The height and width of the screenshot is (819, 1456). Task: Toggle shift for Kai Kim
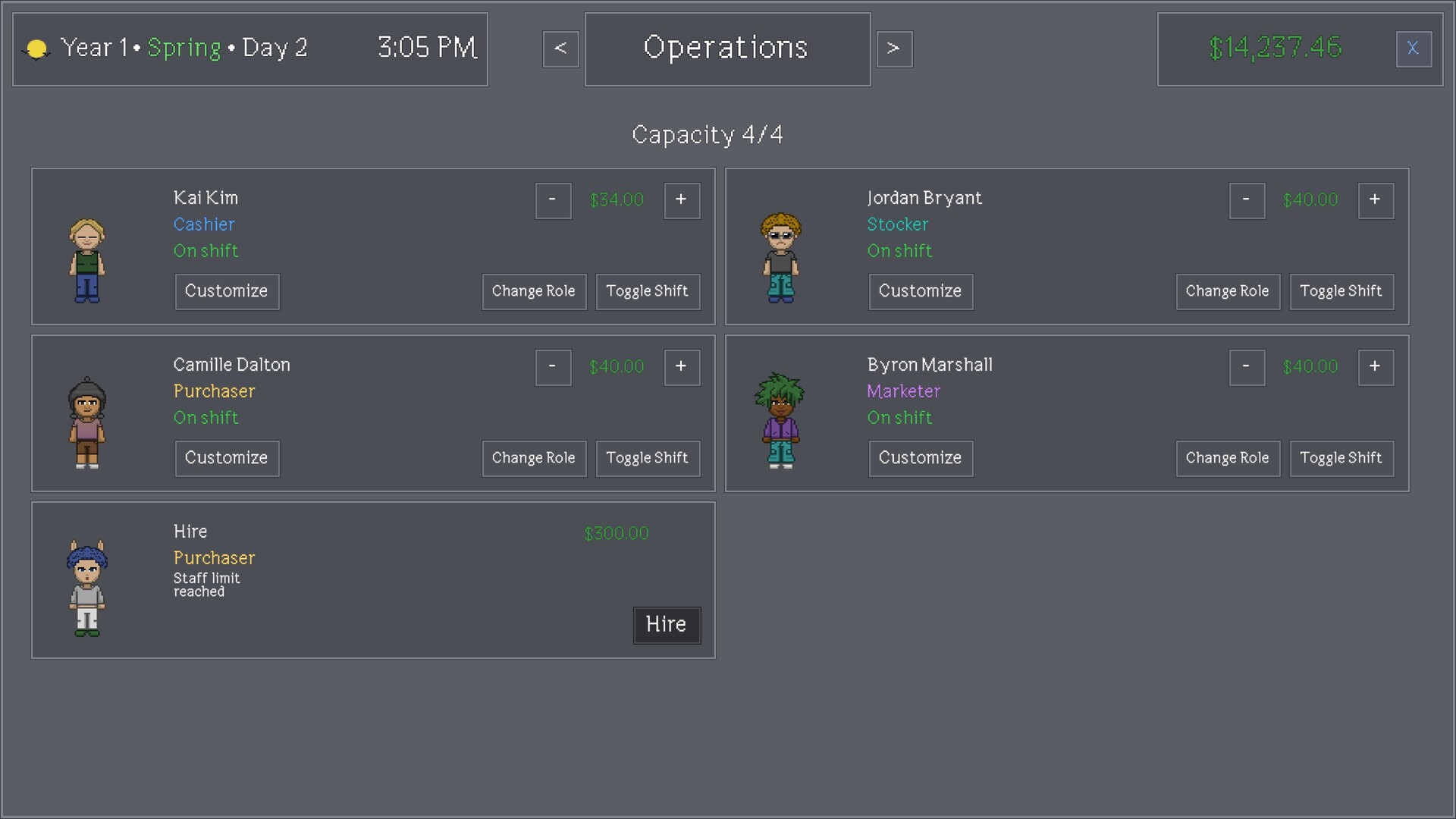(648, 291)
